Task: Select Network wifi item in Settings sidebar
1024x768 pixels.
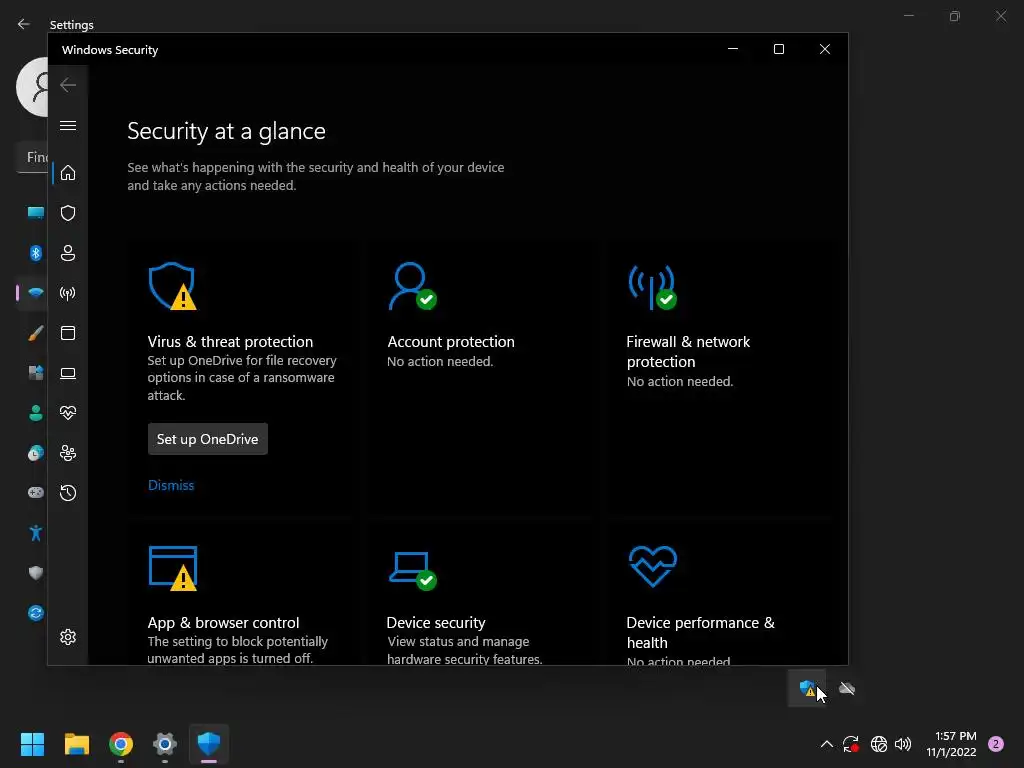Action: tap(36, 293)
